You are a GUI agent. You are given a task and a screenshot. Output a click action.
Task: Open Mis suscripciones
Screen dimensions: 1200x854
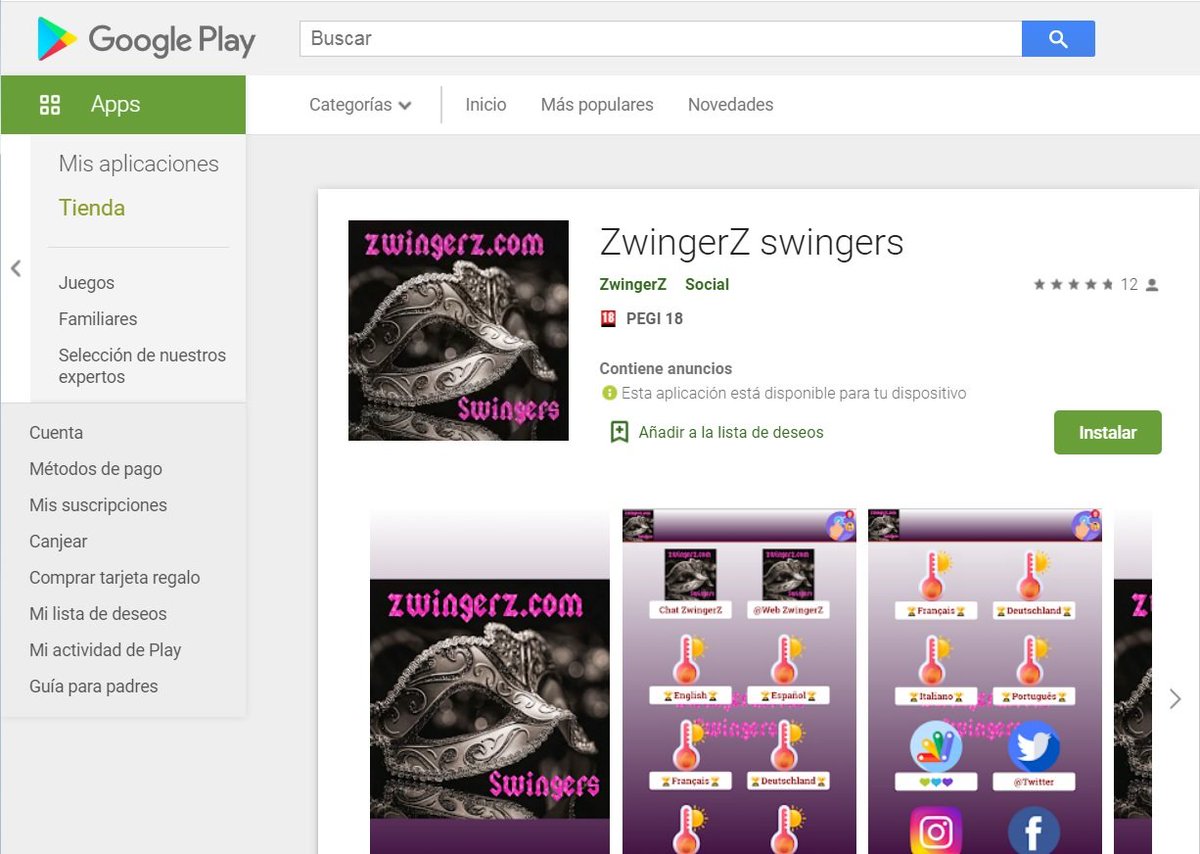point(98,505)
